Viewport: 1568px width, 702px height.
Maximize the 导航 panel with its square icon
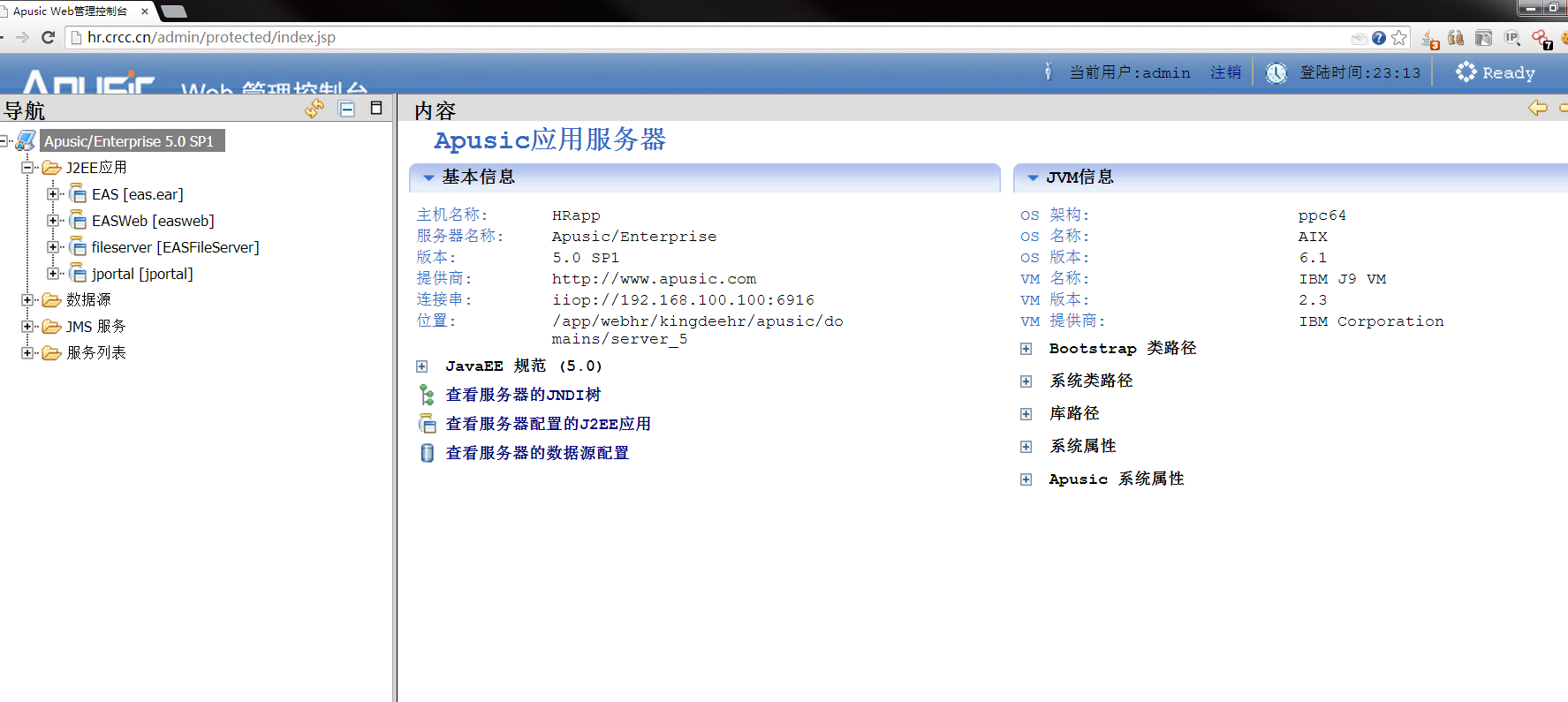click(x=376, y=108)
